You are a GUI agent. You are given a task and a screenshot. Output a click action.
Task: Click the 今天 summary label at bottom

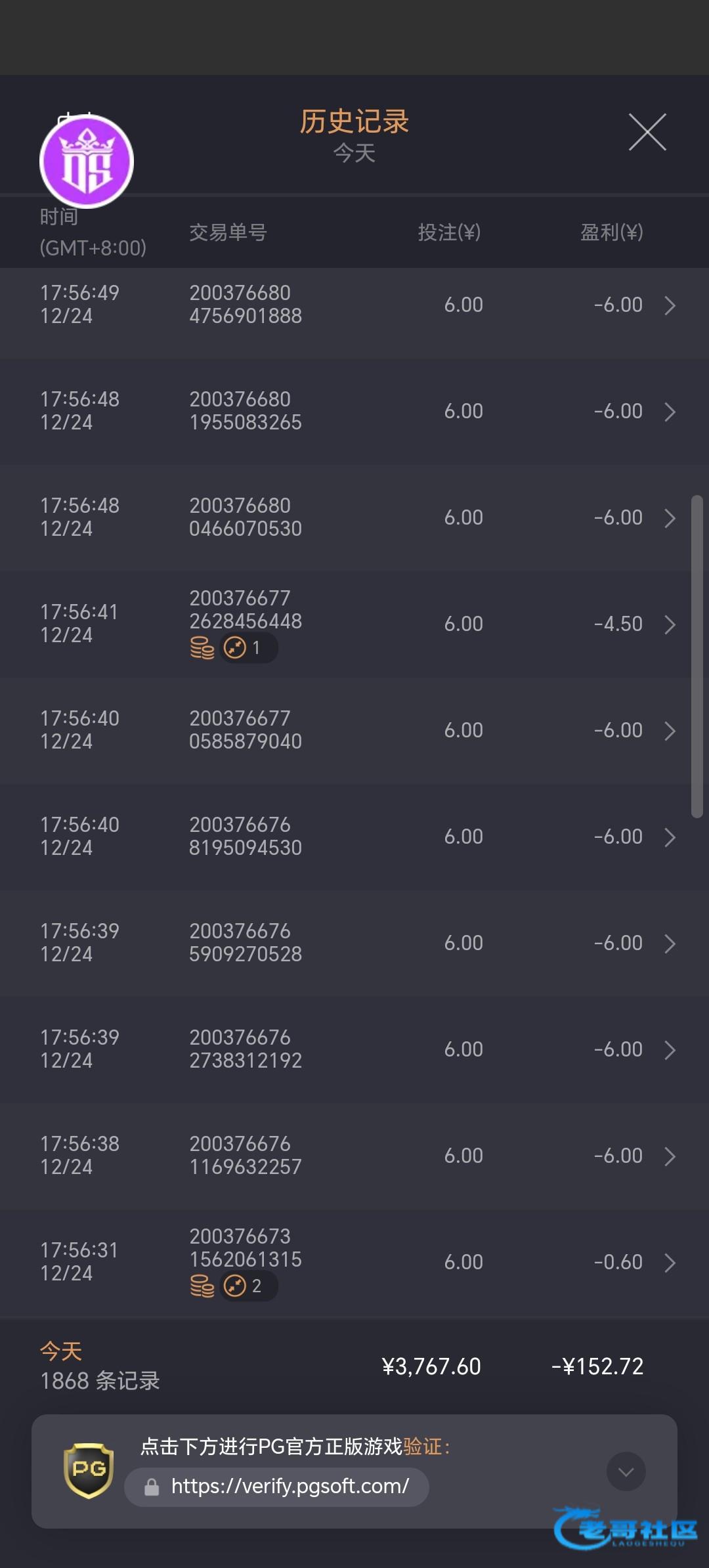click(61, 1351)
